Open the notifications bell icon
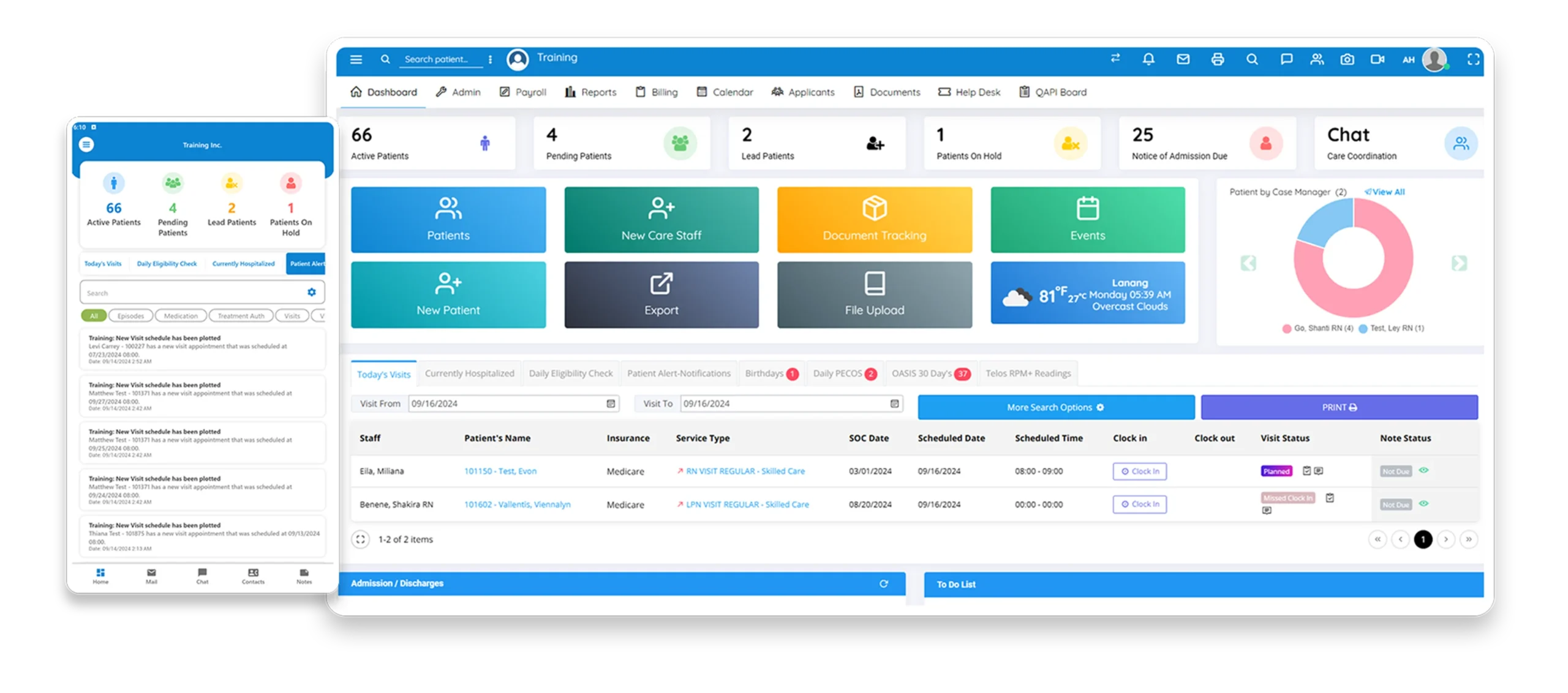 [1148, 59]
